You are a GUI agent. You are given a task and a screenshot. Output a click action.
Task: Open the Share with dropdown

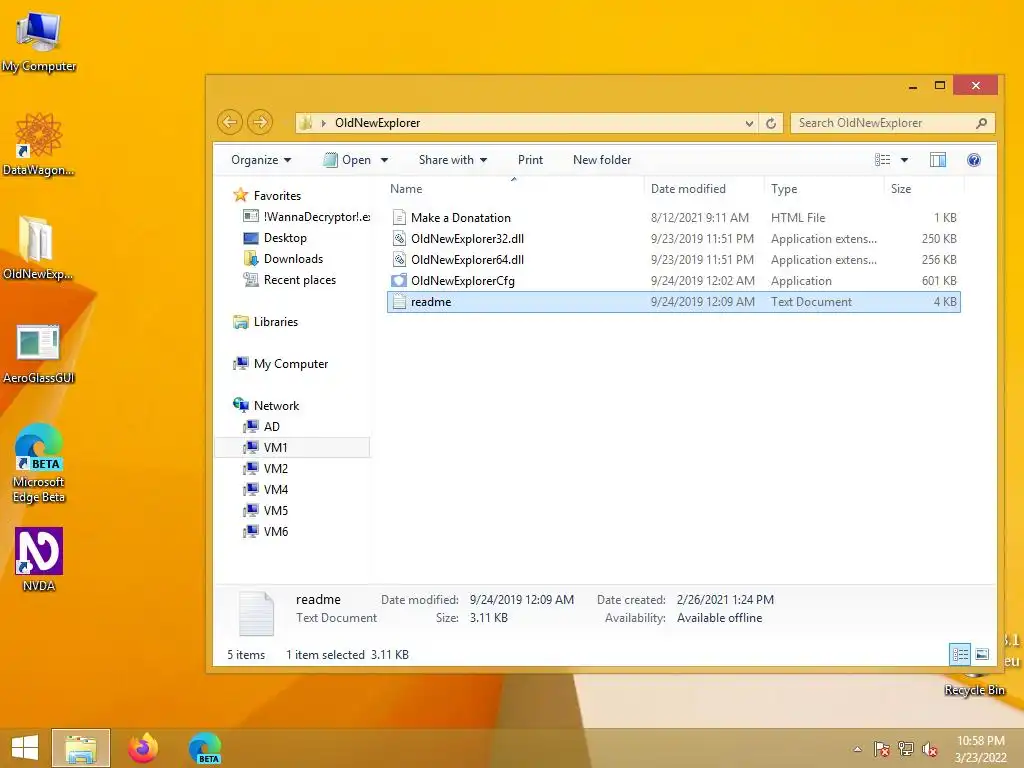click(453, 160)
